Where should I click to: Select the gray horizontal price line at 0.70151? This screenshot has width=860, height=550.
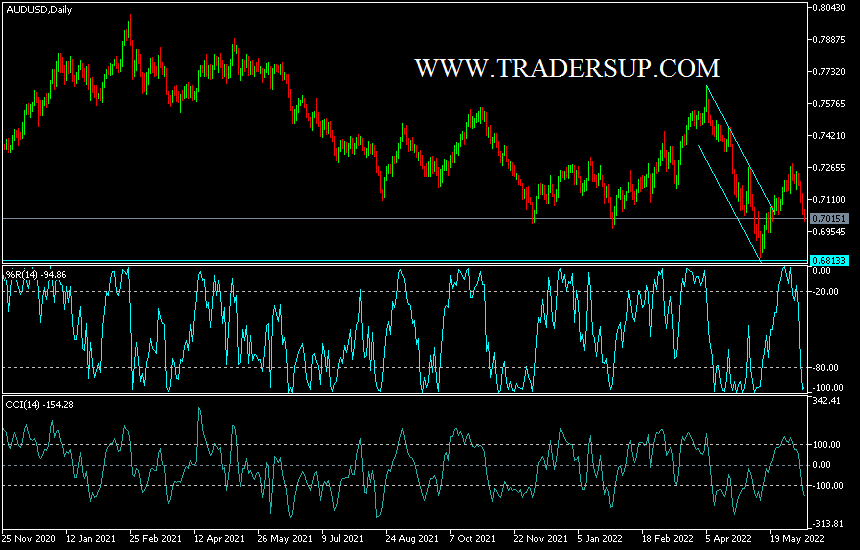point(405,218)
